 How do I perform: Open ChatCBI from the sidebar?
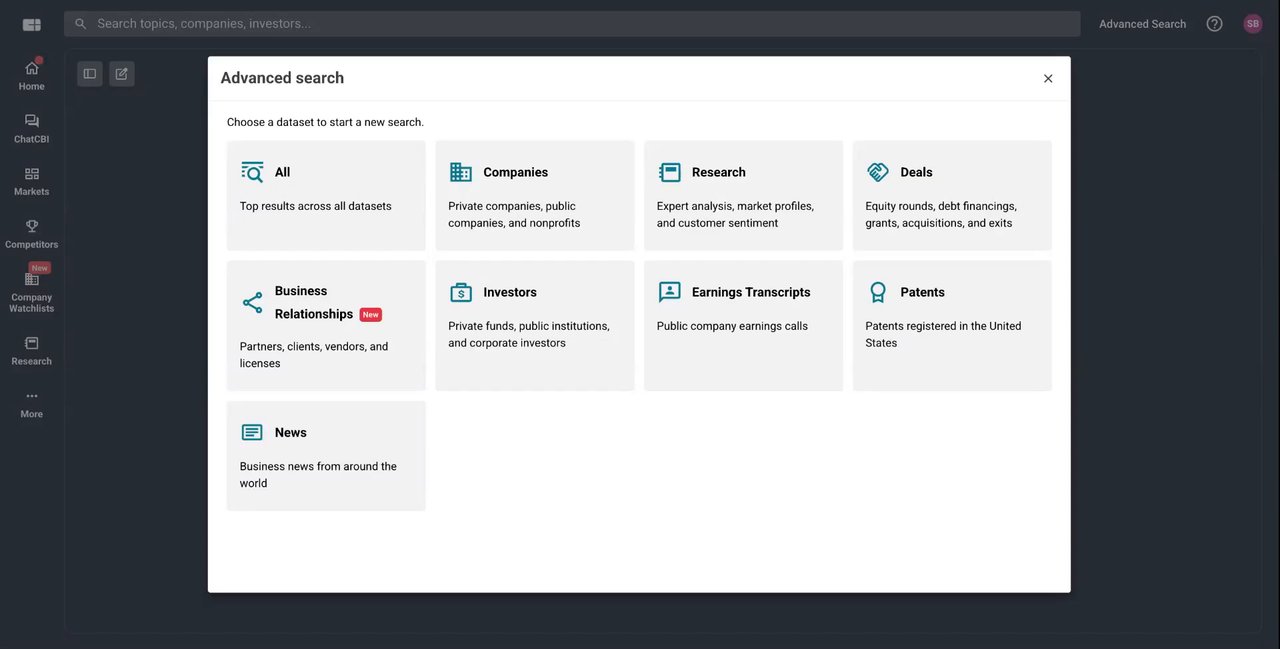pos(31,127)
